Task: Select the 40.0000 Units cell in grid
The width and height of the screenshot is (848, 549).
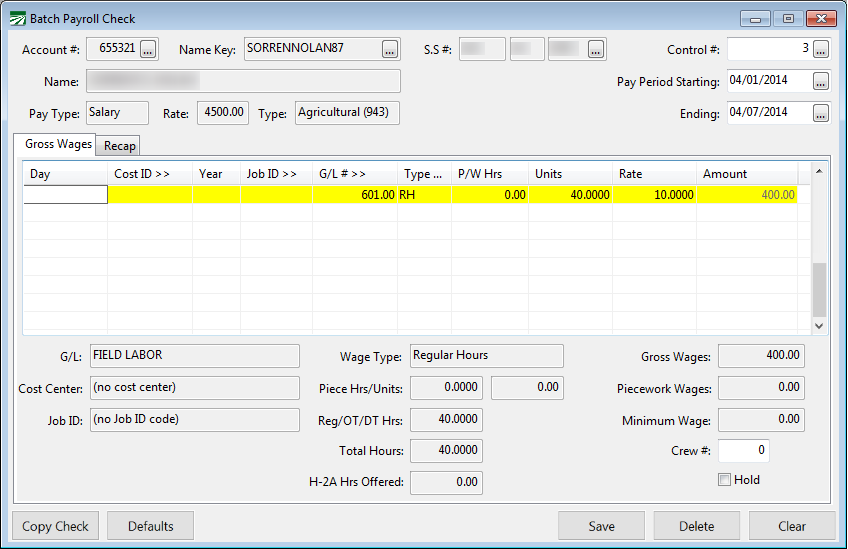Action: [571, 195]
